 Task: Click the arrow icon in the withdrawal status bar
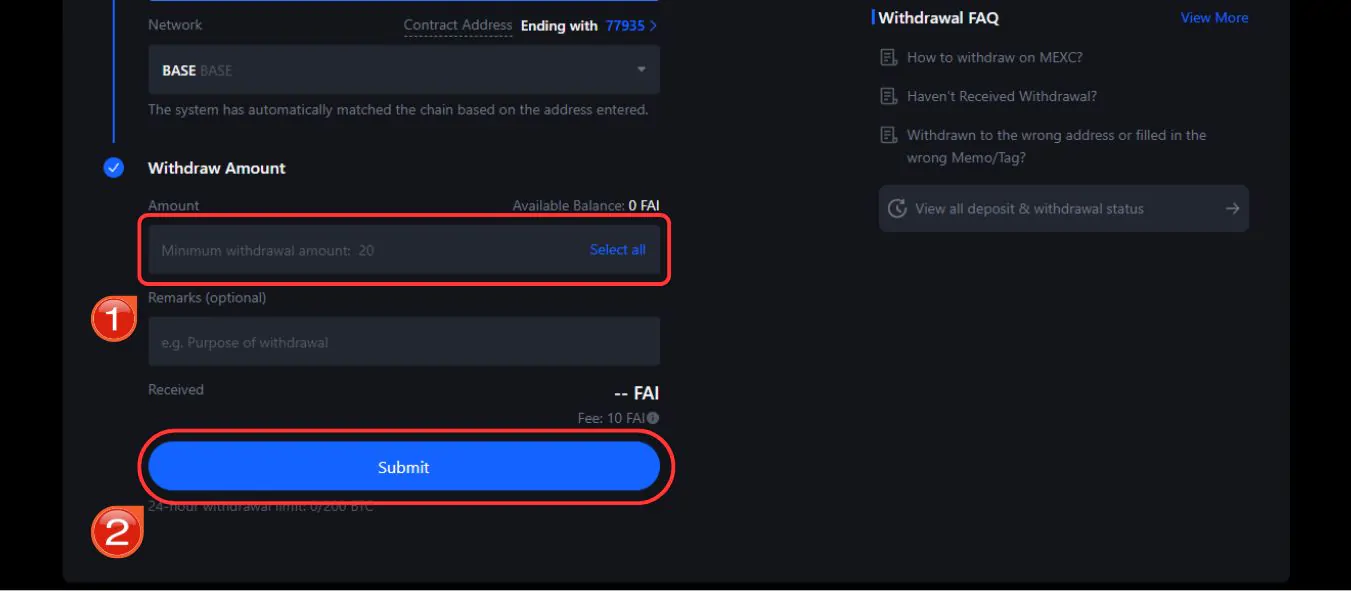[x=1232, y=209]
